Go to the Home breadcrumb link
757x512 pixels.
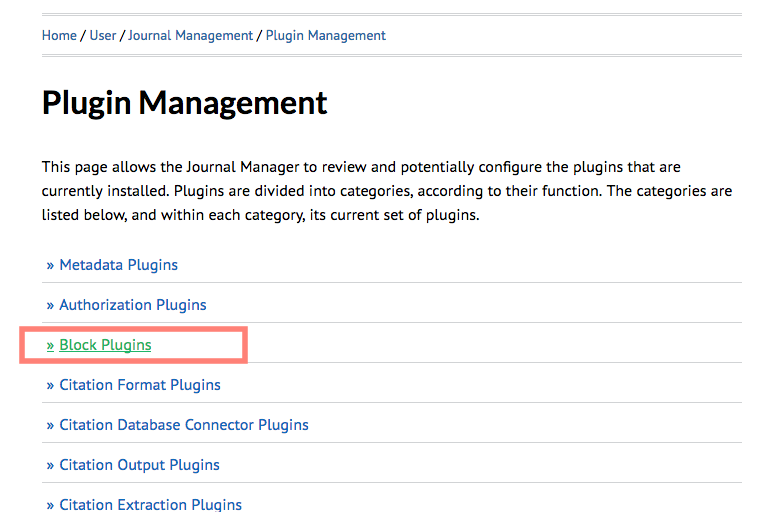click(59, 35)
